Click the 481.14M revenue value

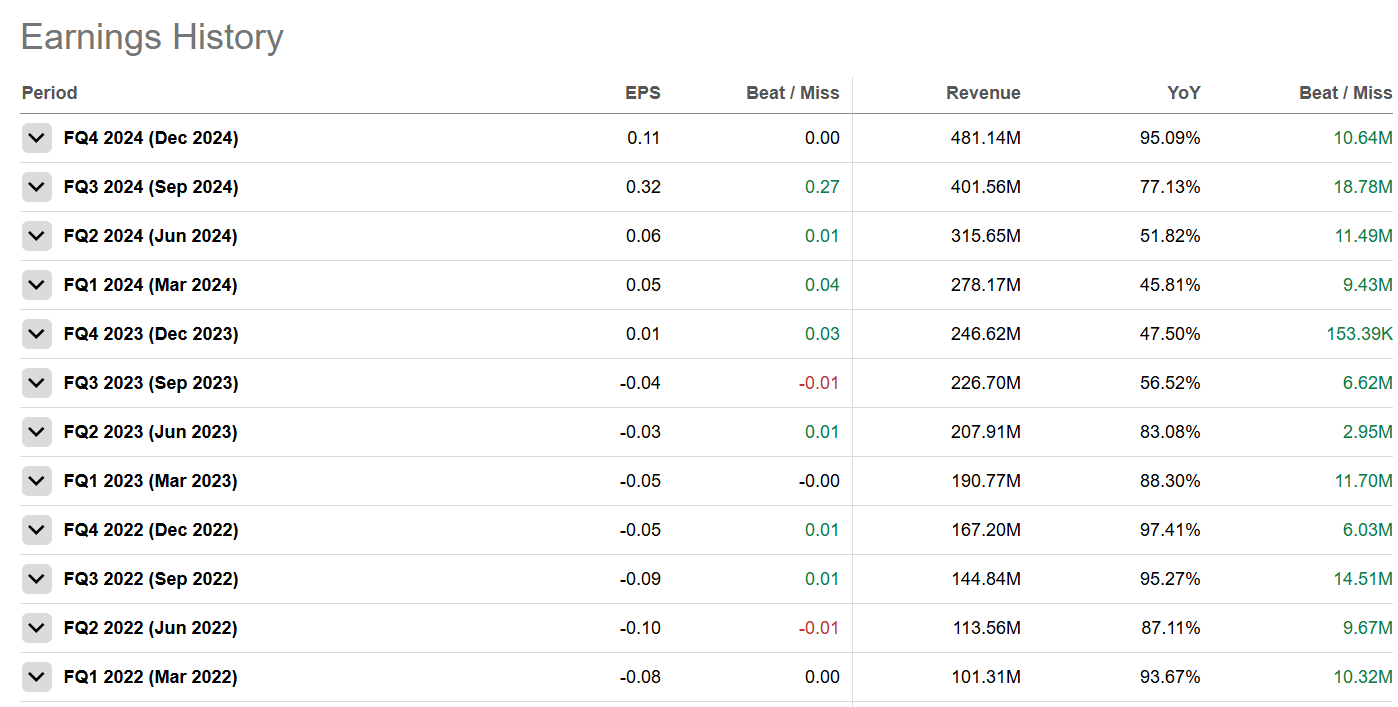[x=985, y=138]
